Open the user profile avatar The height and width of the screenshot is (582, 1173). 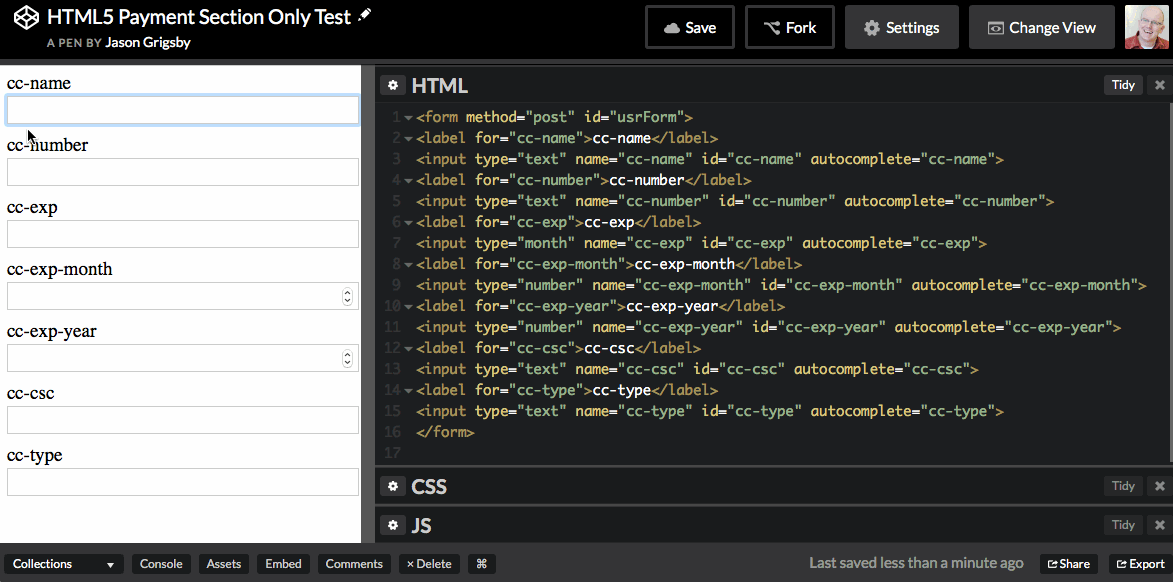click(x=1145, y=27)
